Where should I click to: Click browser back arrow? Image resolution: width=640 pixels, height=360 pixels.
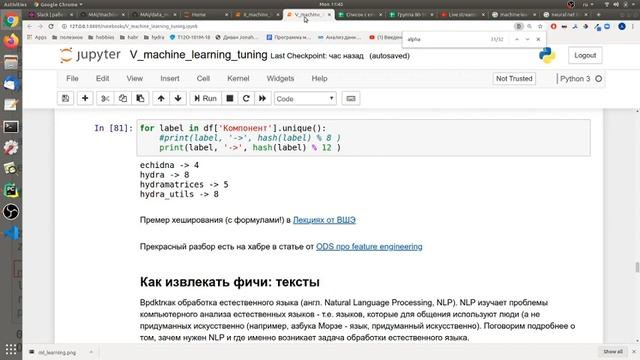pos(29,26)
